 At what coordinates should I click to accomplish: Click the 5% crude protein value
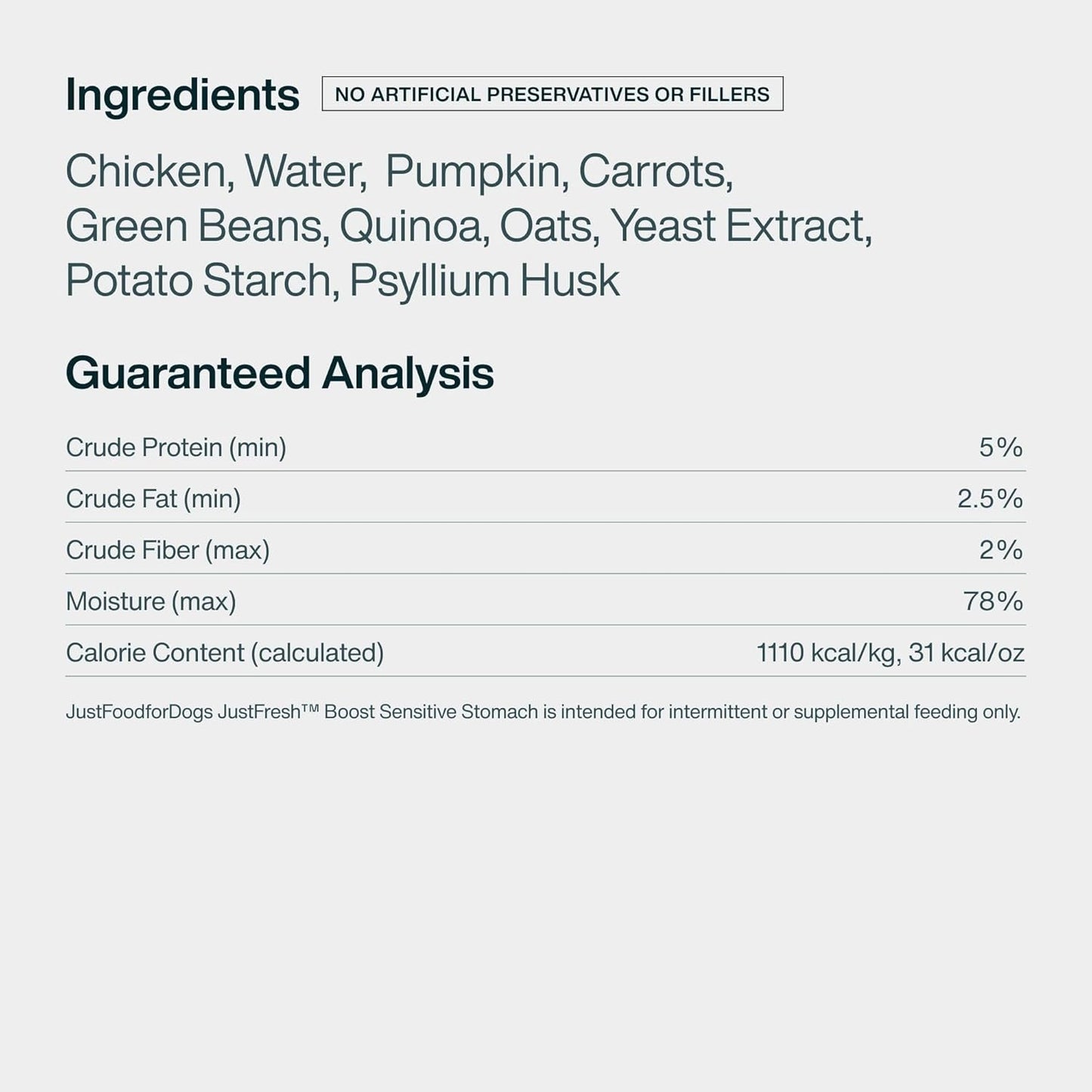tap(1001, 447)
